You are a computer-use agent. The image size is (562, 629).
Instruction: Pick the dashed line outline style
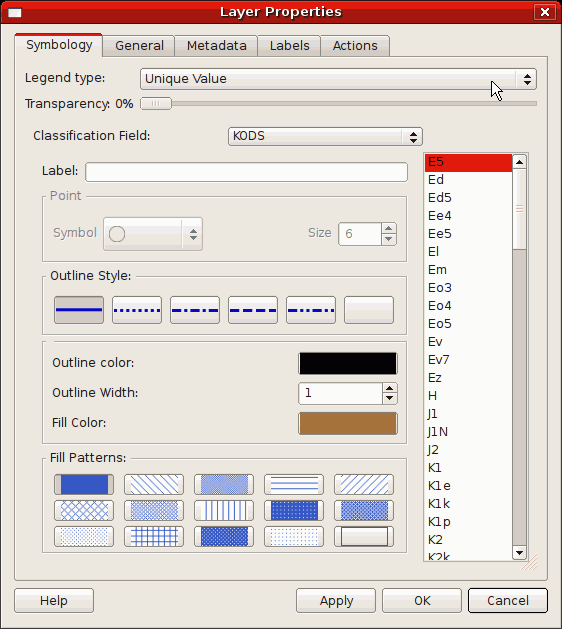tap(253, 310)
